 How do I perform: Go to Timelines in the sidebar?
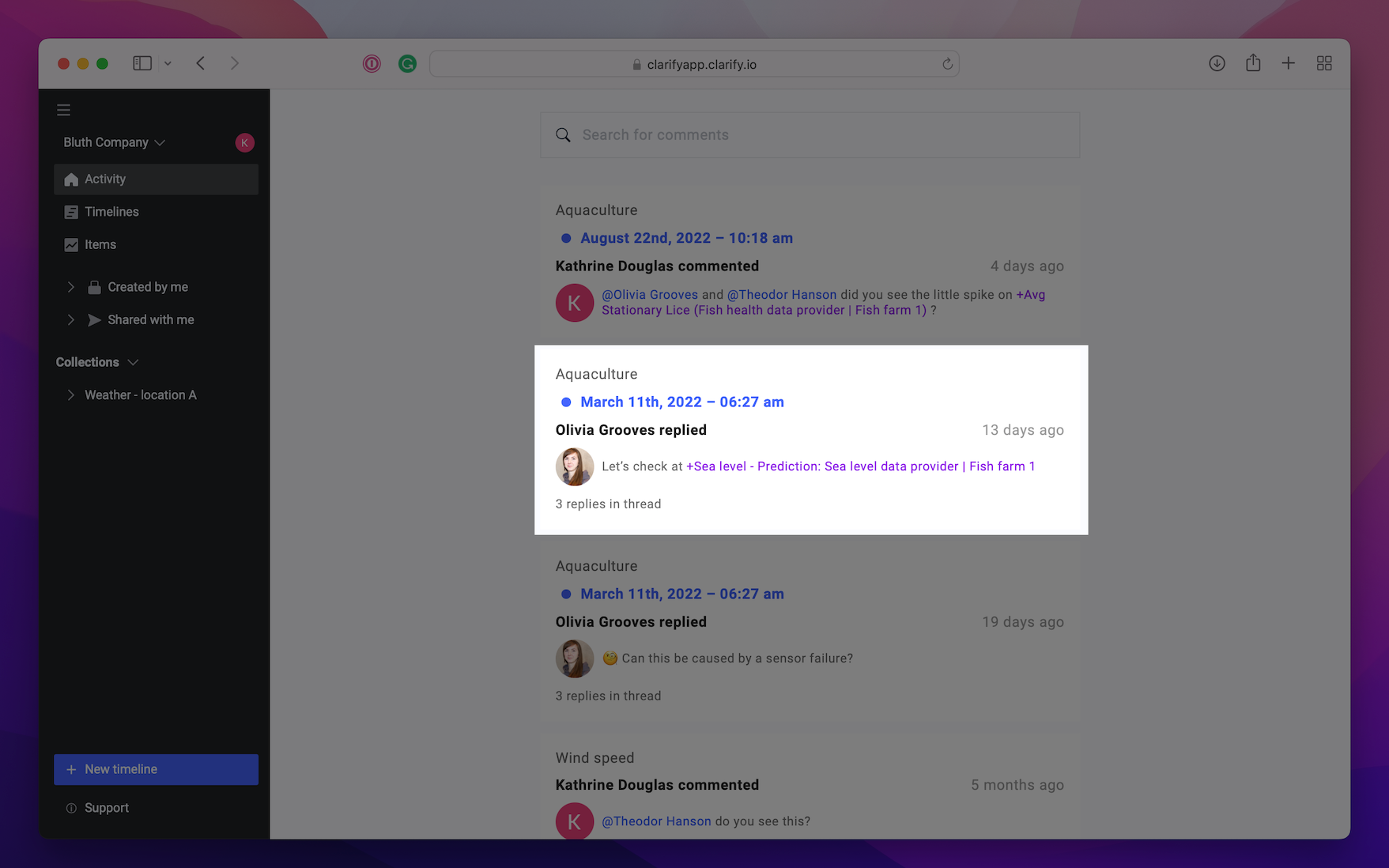pyautogui.click(x=111, y=212)
